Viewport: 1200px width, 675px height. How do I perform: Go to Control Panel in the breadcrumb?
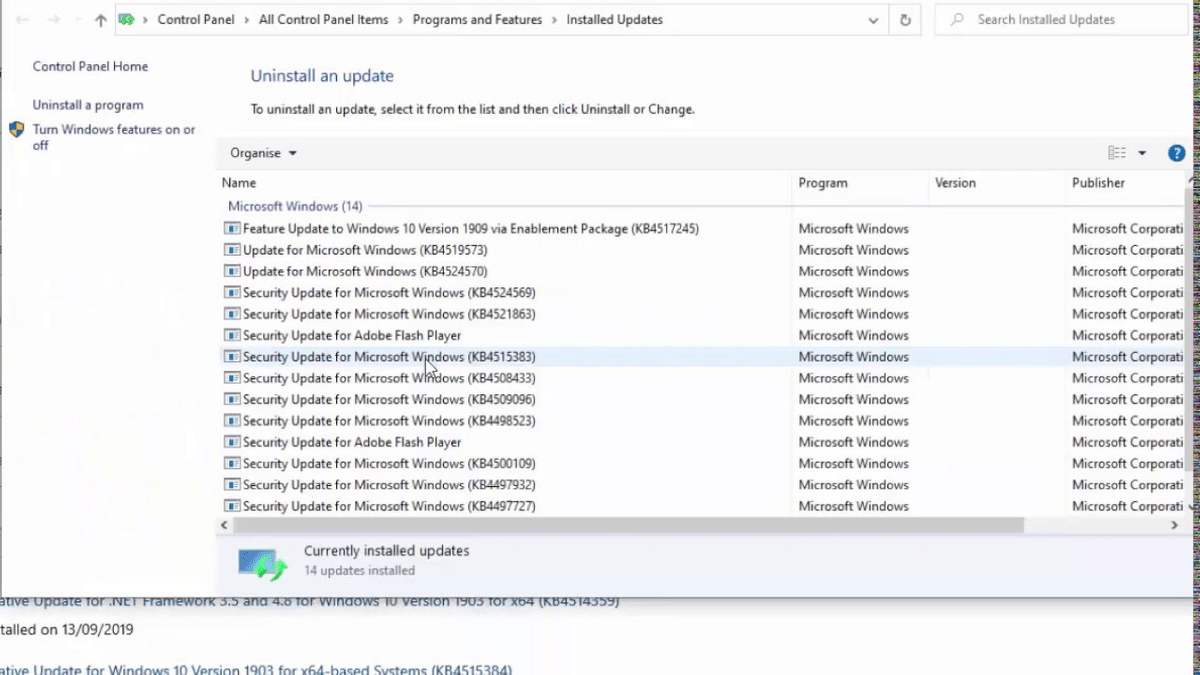[x=195, y=20]
